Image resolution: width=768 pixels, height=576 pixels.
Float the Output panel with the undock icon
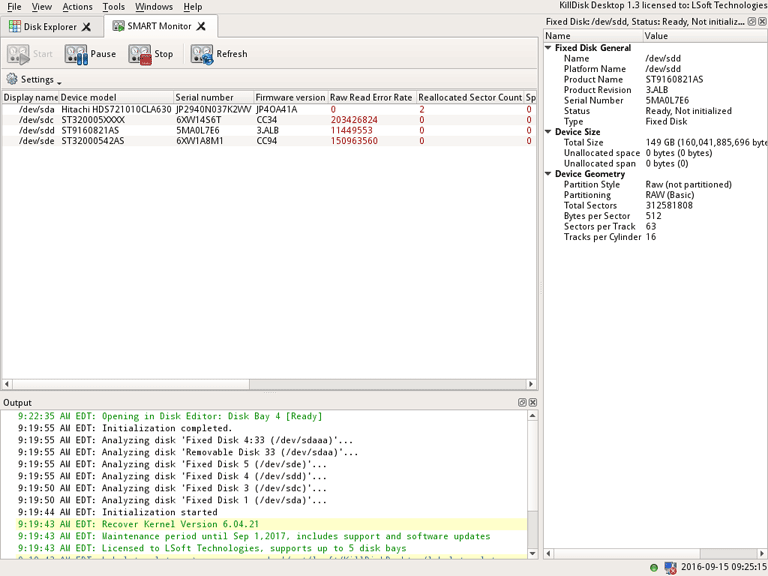click(522, 402)
